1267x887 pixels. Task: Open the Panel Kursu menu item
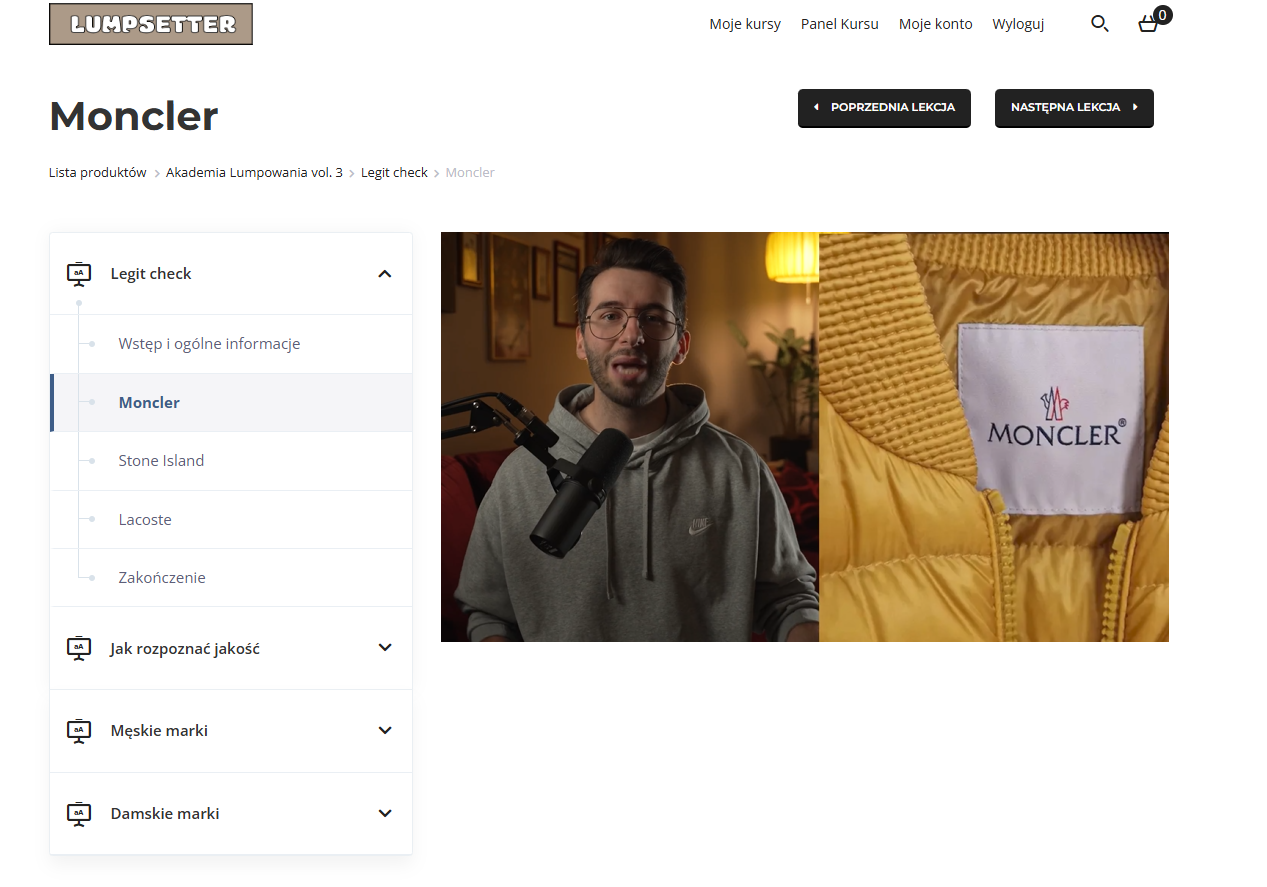[839, 24]
